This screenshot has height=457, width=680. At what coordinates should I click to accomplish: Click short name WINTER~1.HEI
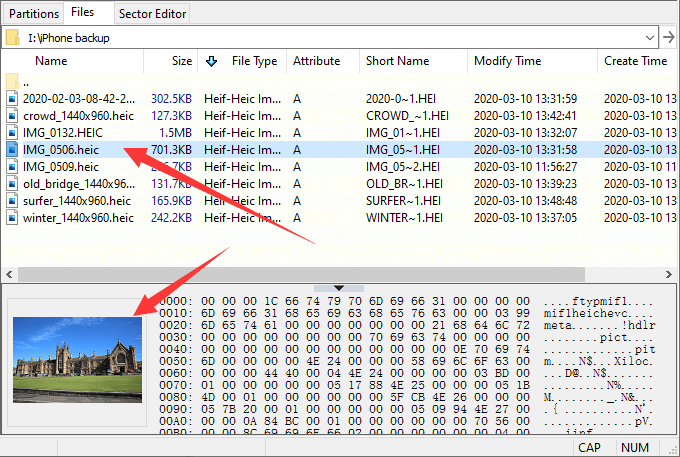[x=404, y=218]
